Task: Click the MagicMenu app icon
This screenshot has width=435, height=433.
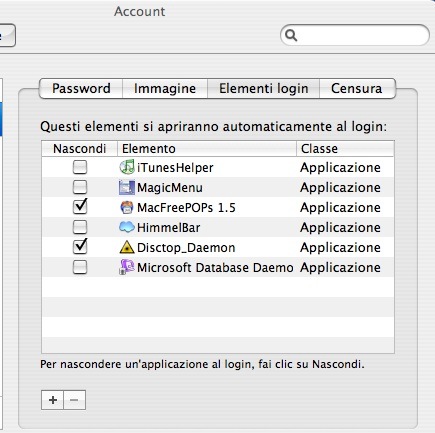Action: click(127, 187)
